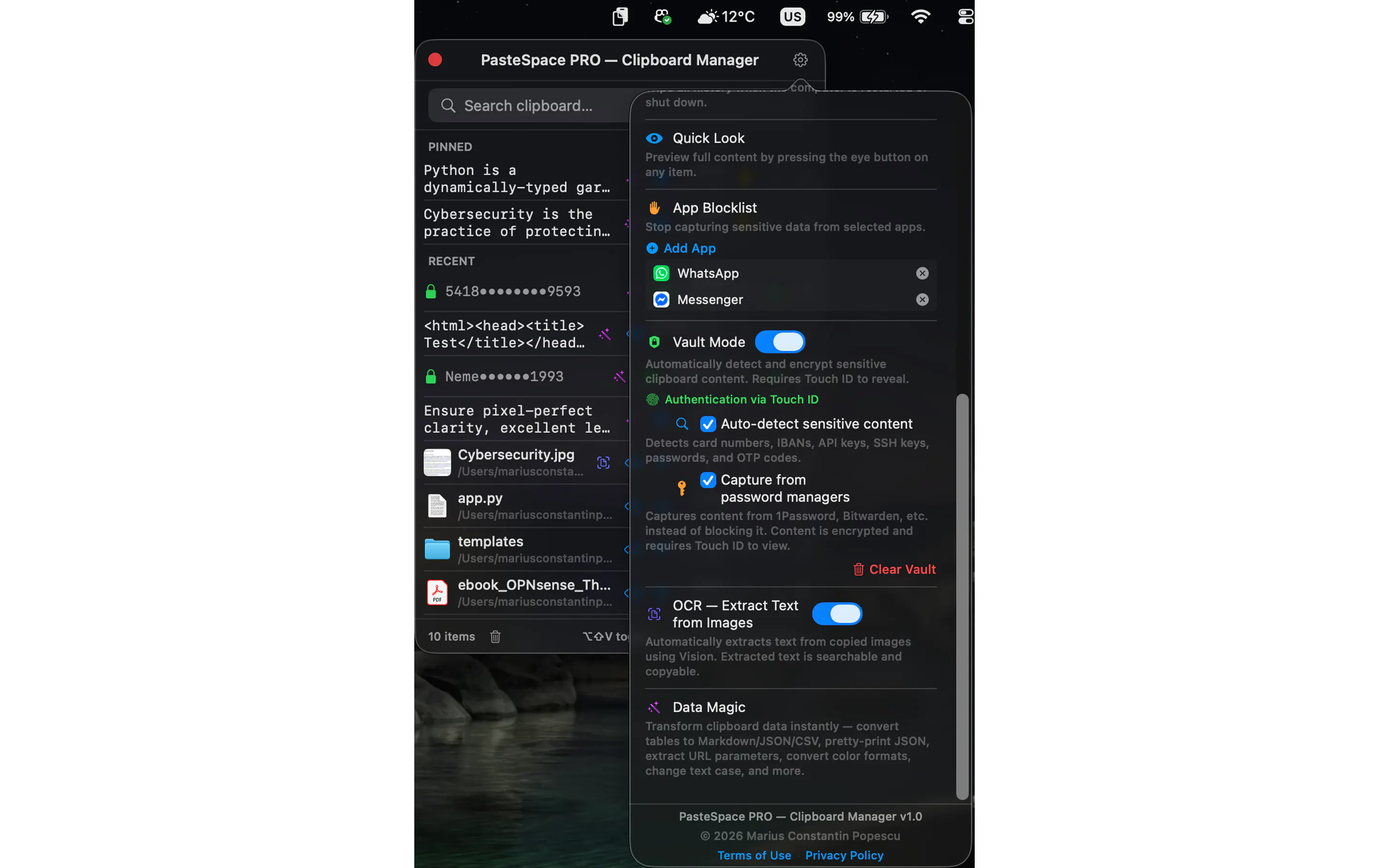Viewport: 1389px width, 868px height.
Task: Select the Neme••••1993 entry
Action: (x=504, y=377)
